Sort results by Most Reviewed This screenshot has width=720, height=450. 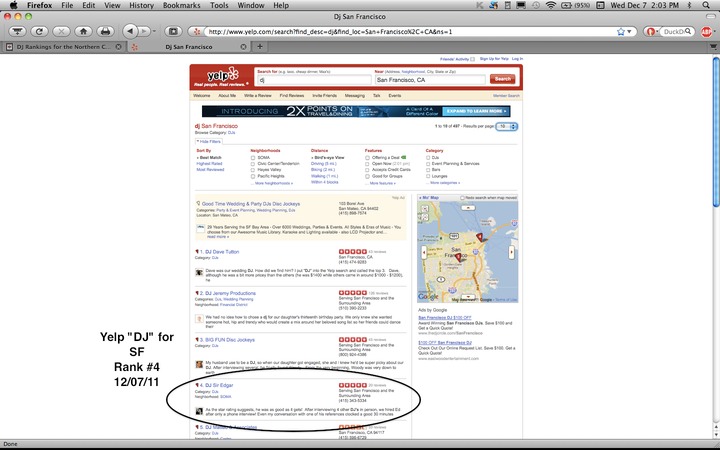(210, 170)
